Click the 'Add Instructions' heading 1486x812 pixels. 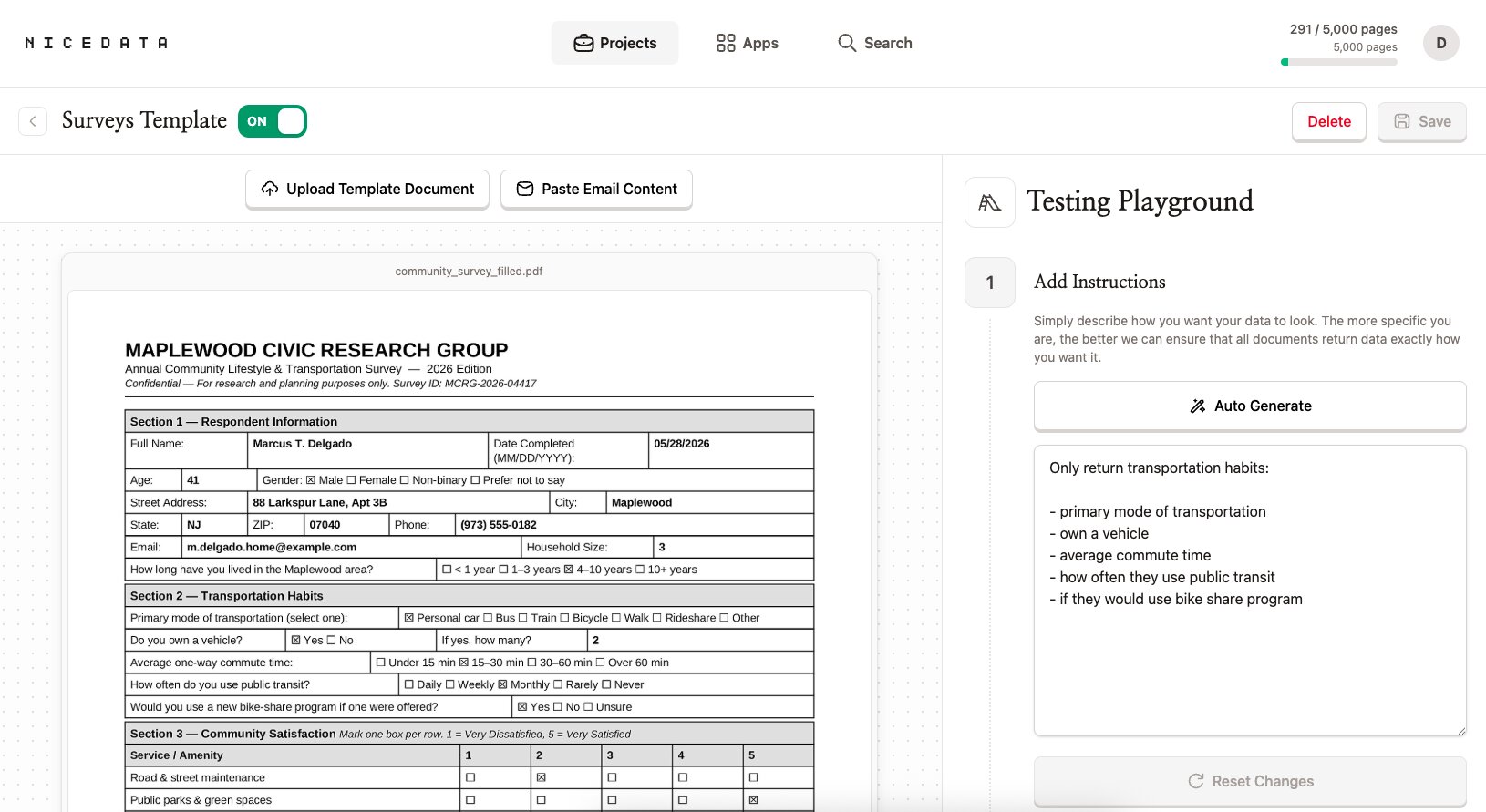click(x=1099, y=282)
